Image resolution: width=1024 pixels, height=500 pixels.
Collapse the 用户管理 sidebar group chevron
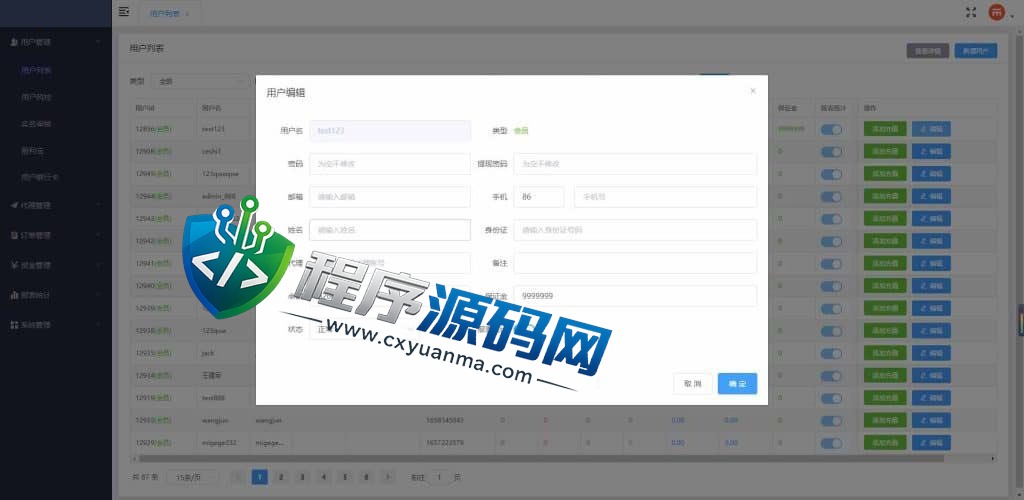pyautogui.click(x=98, y=42)
